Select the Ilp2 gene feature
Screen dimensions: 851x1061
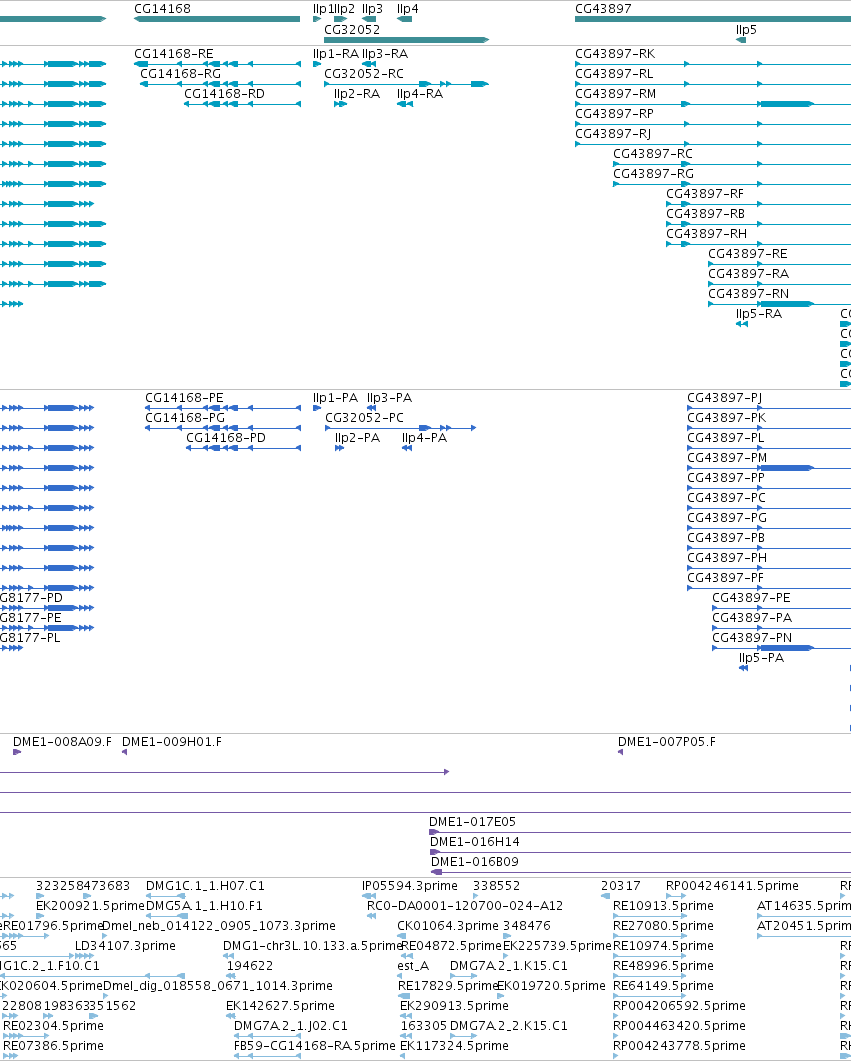[x=340, y=19]
